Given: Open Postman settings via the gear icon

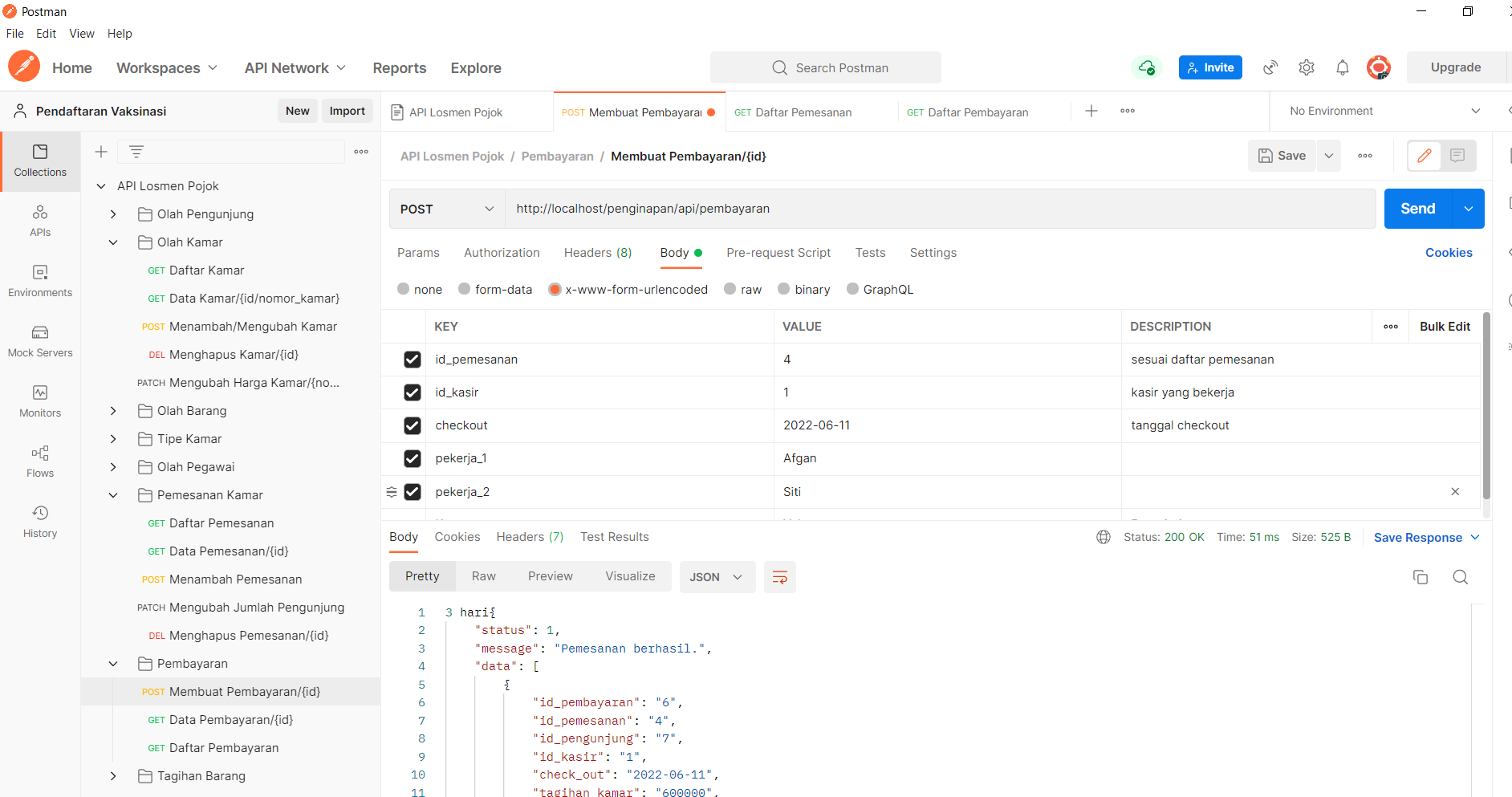Looking at the screenshot, I should 1306,67.
